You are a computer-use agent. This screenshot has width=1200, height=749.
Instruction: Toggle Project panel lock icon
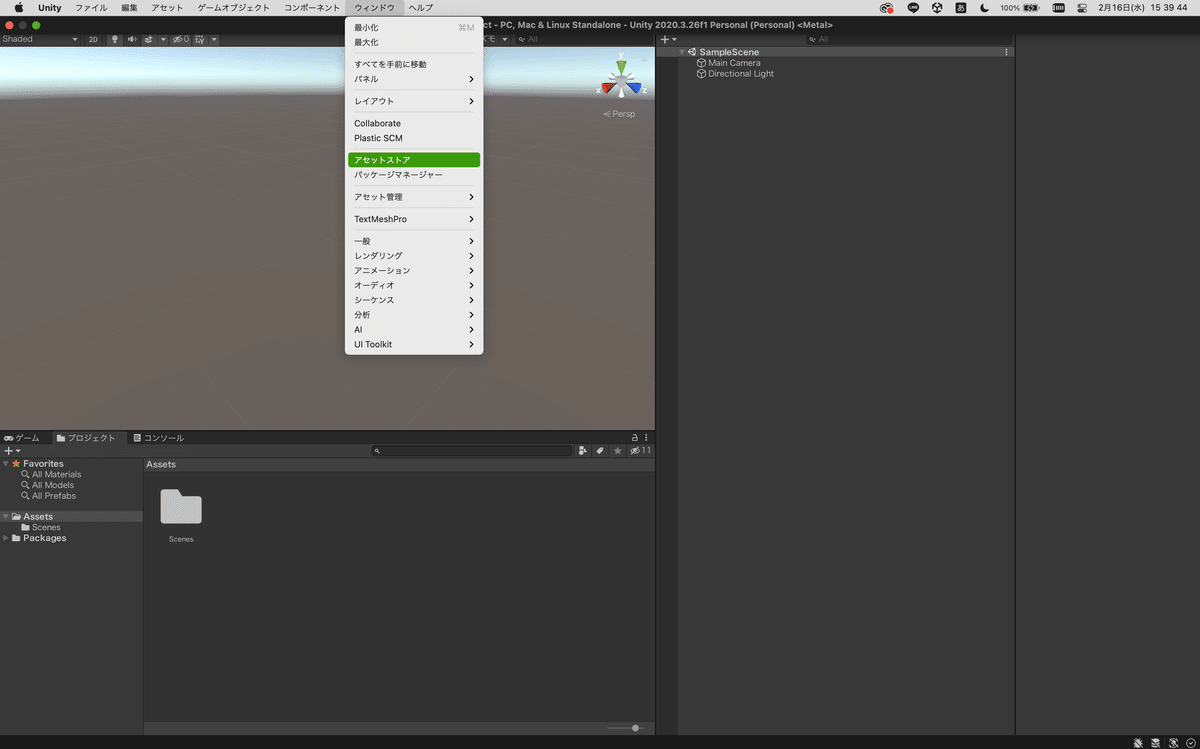pyautogui.click(x=634, y=438)
